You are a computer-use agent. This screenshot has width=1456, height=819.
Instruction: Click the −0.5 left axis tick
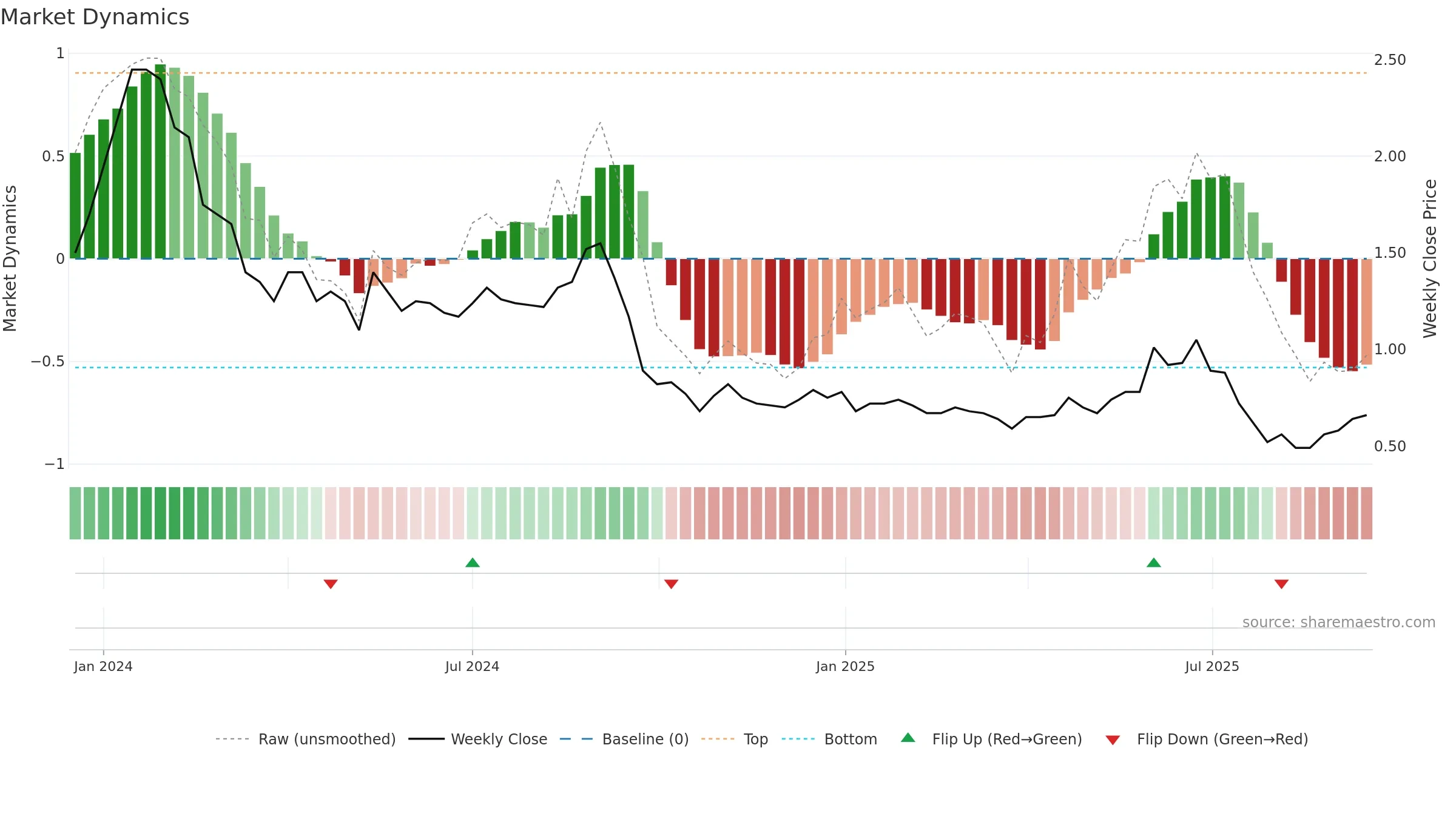pos(47,361)
